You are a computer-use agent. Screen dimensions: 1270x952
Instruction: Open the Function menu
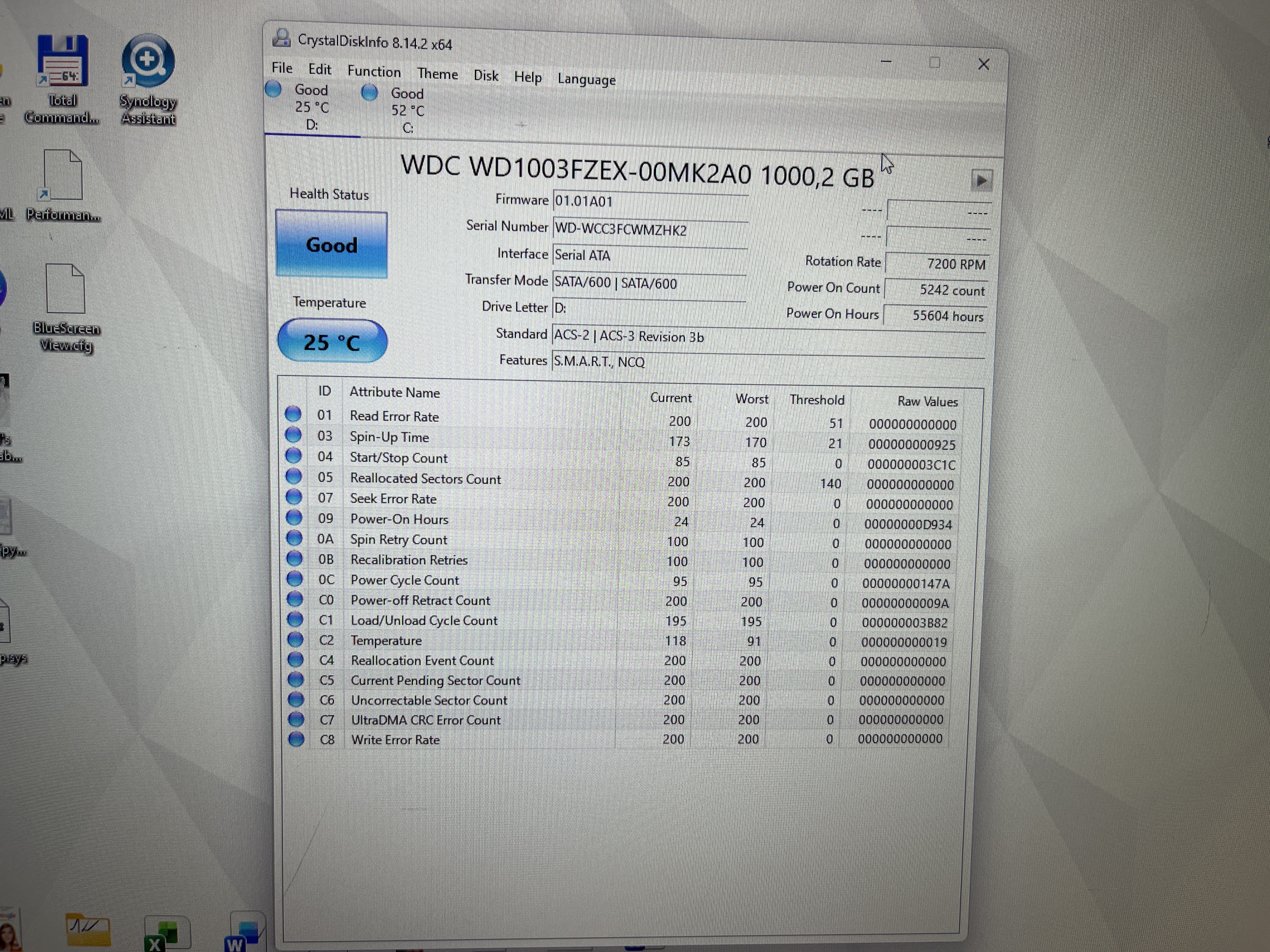point(374,72)
